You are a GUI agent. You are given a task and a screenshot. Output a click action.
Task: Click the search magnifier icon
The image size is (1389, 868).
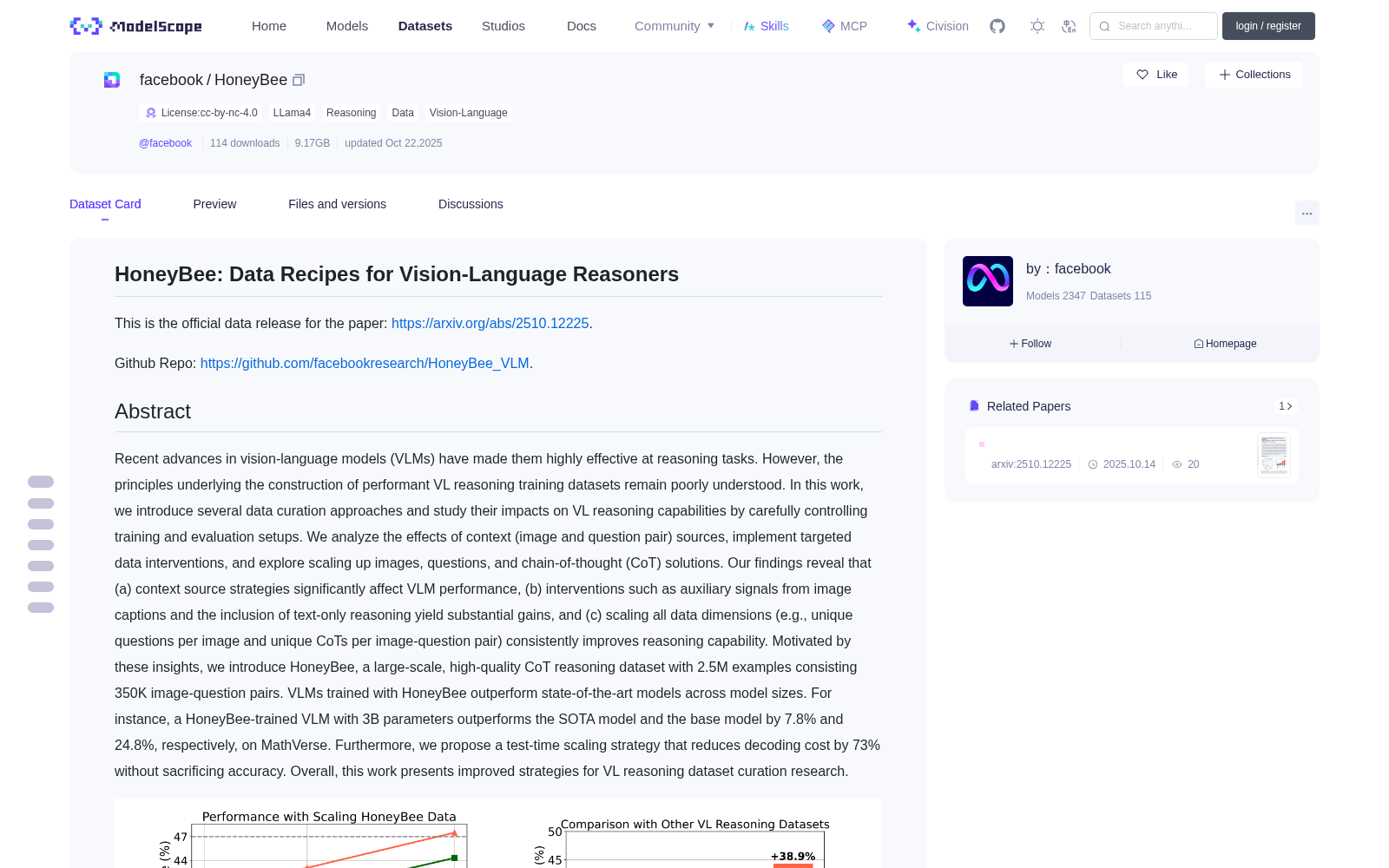point(1104,26)
